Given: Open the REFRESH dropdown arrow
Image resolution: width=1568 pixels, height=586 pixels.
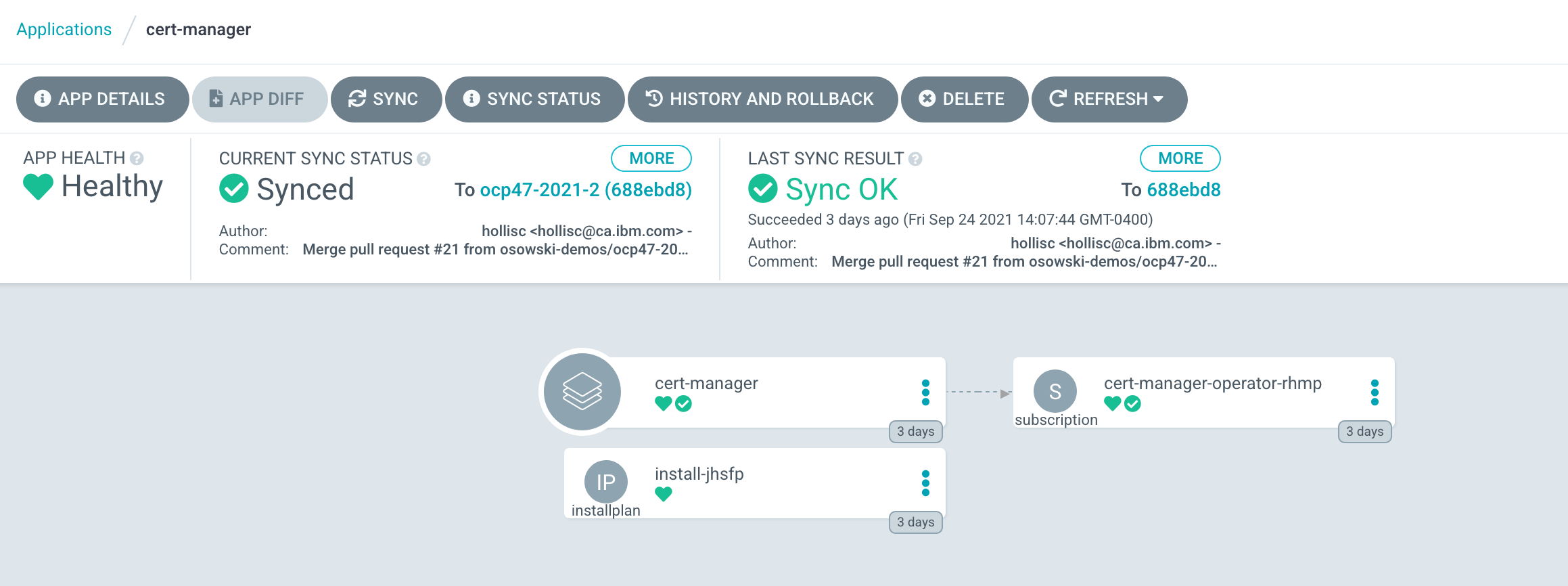Looking at the screenshot, I should coord(1158,99).
